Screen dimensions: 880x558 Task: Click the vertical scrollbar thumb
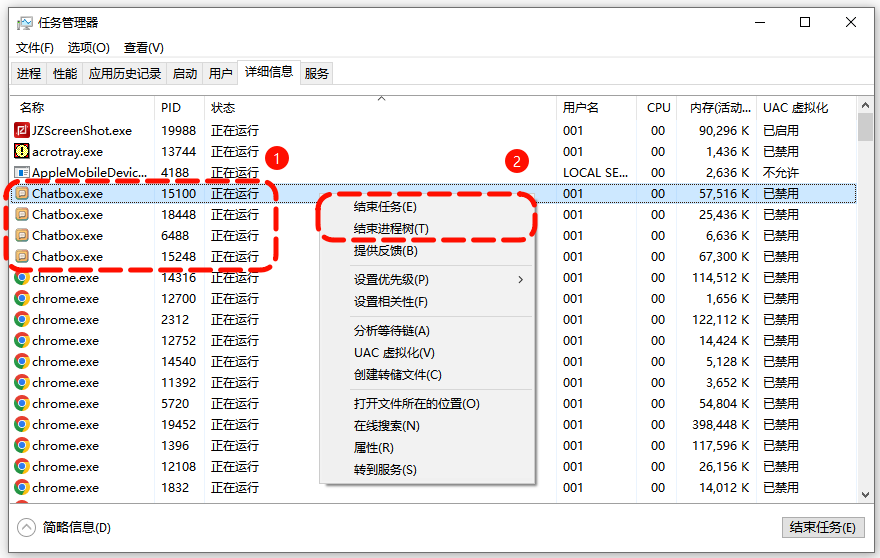(865, 127)
